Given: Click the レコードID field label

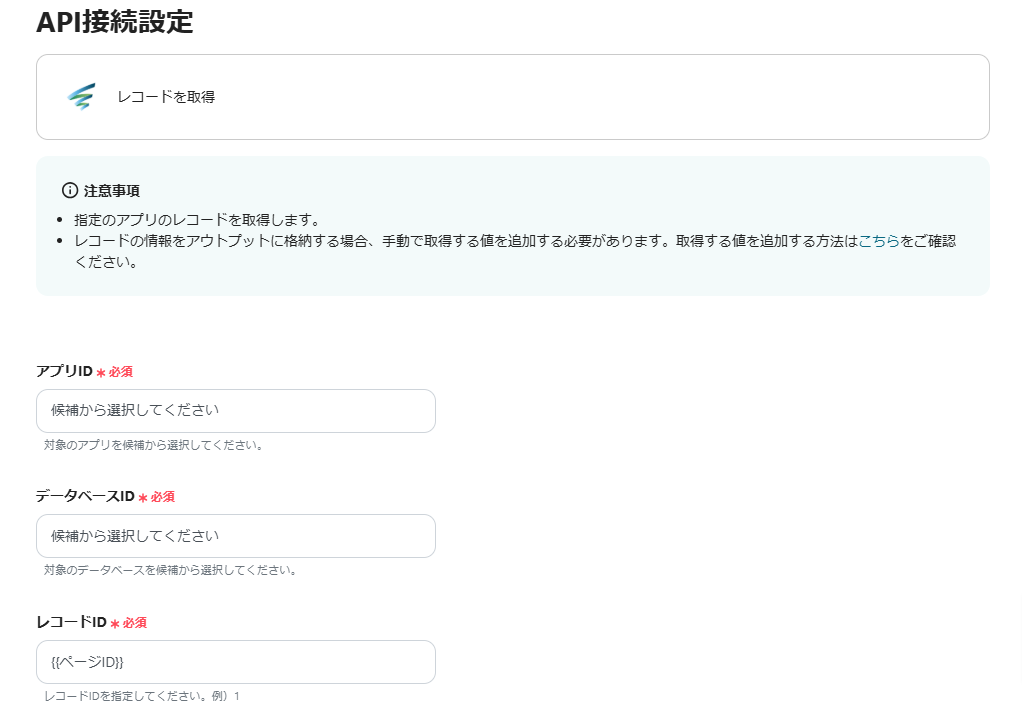Looking at the screenshot, I should pyautogui.click(x=72, y=622).
